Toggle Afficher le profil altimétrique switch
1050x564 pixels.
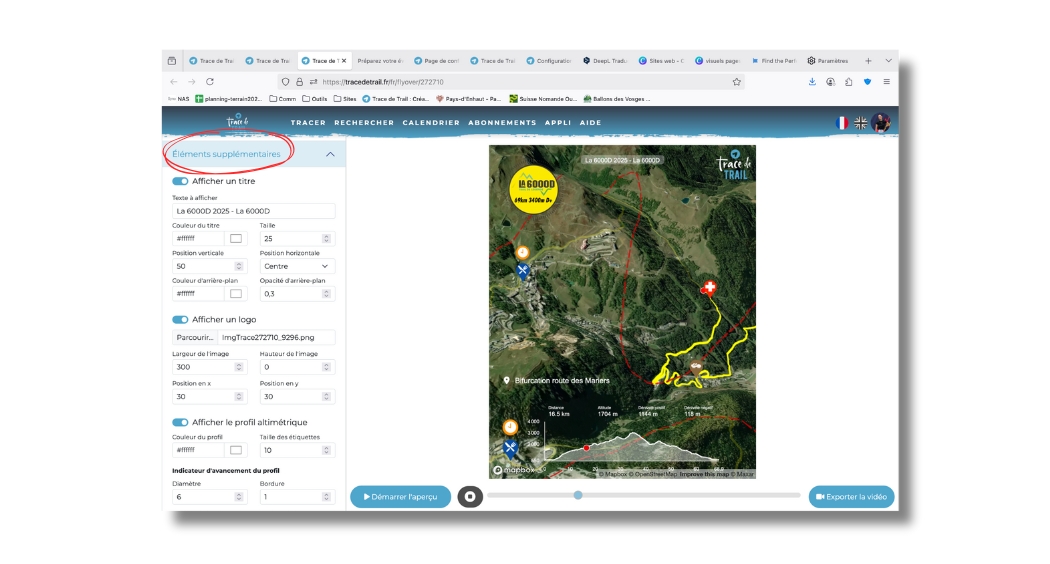tap(180, 423)
